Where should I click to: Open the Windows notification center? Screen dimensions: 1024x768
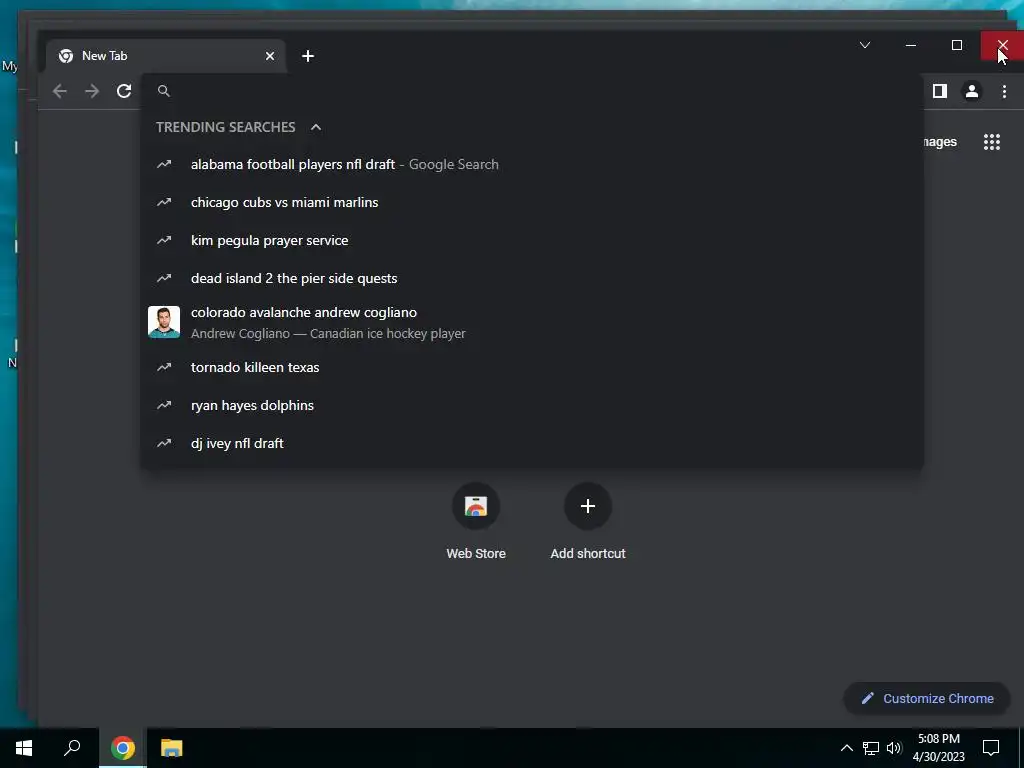[x=991, y=748]
